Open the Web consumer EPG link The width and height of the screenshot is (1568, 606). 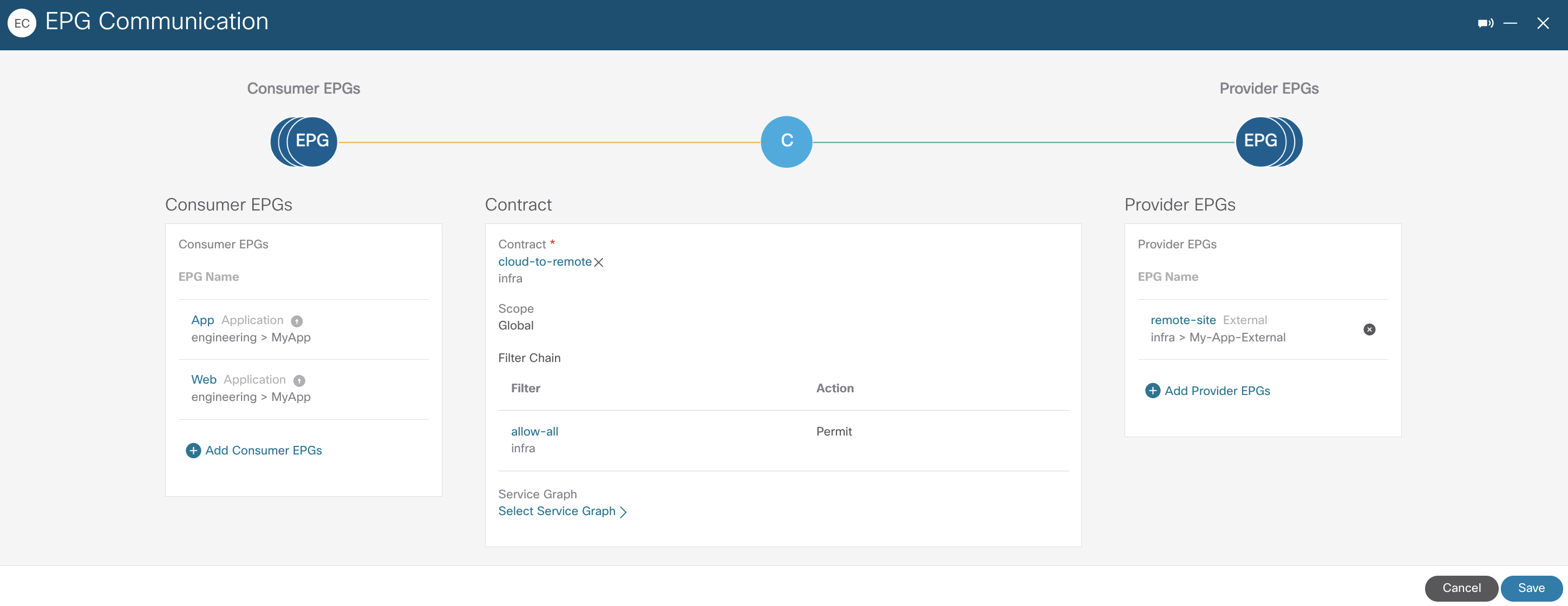coord(203,380)
